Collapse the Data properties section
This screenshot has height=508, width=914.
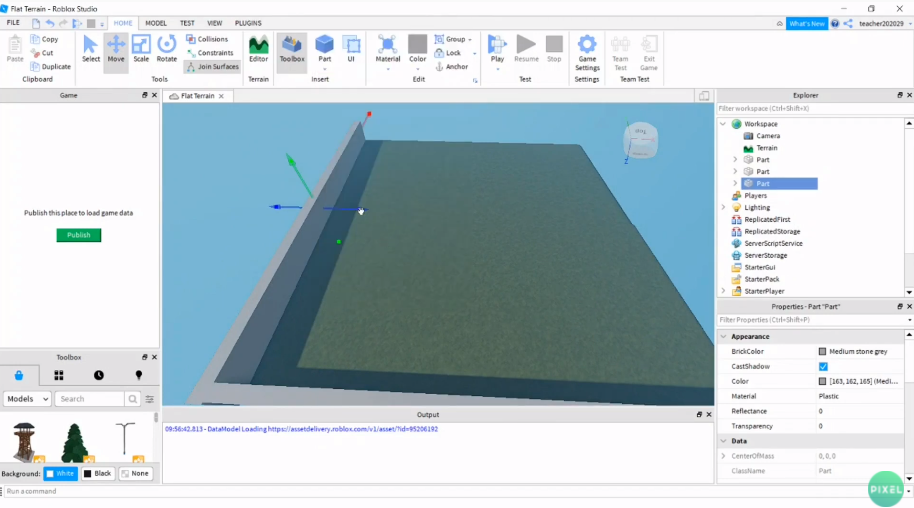(723, 441)
